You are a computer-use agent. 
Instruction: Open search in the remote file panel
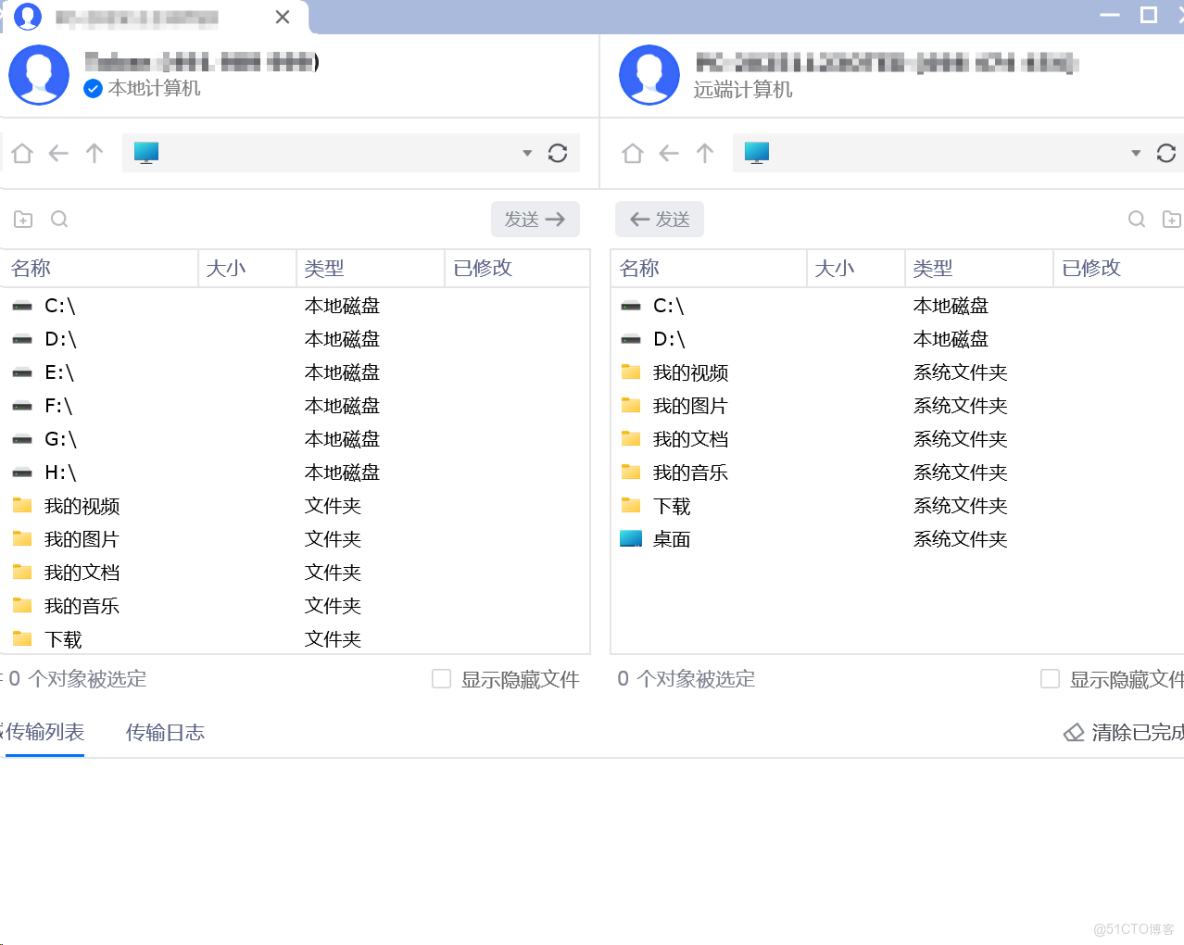click(x=1136, y=218)
